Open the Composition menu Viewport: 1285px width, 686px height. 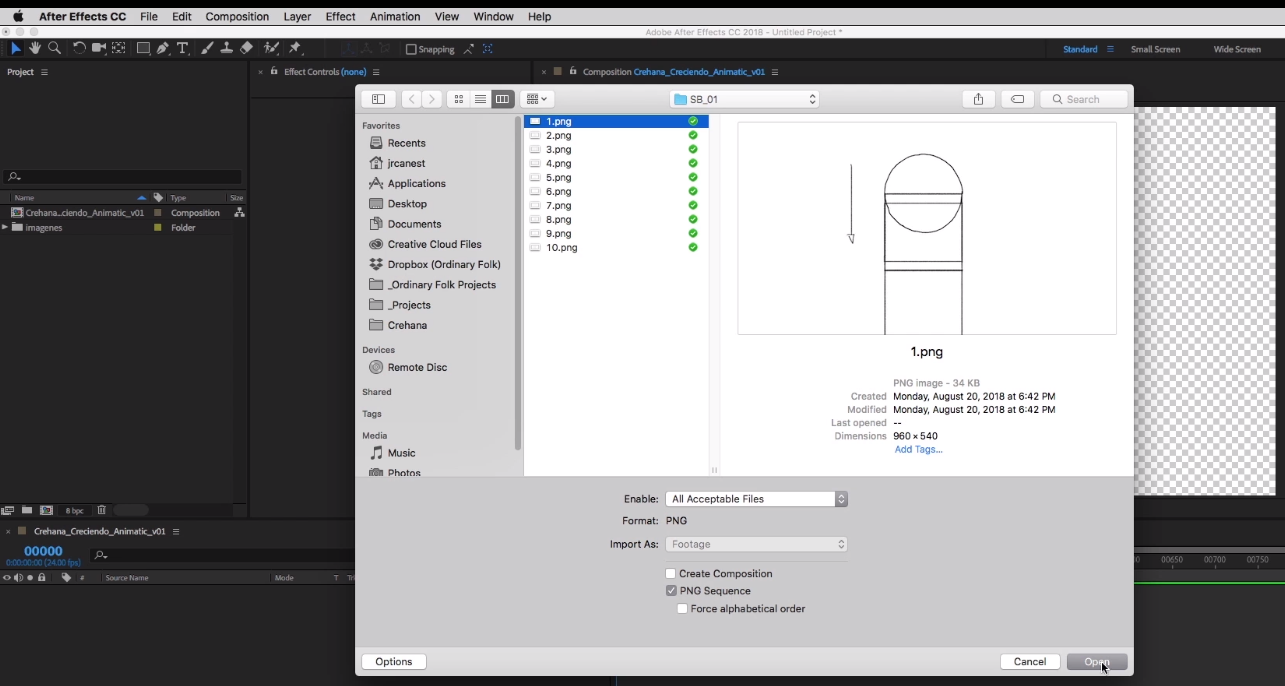tap(237, 16)
